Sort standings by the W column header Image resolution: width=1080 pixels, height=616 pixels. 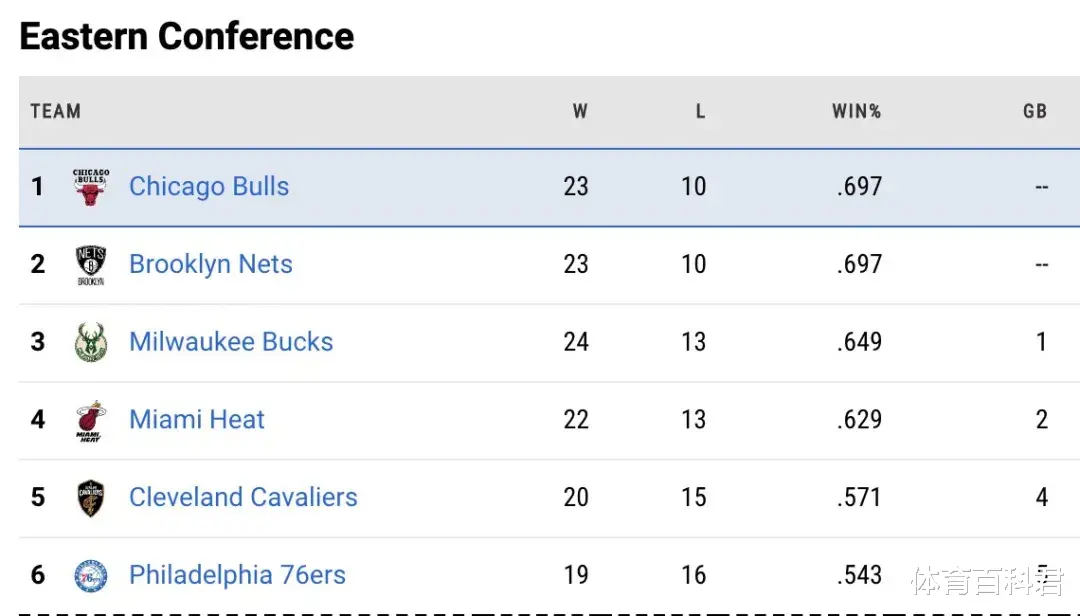point(580,112)
